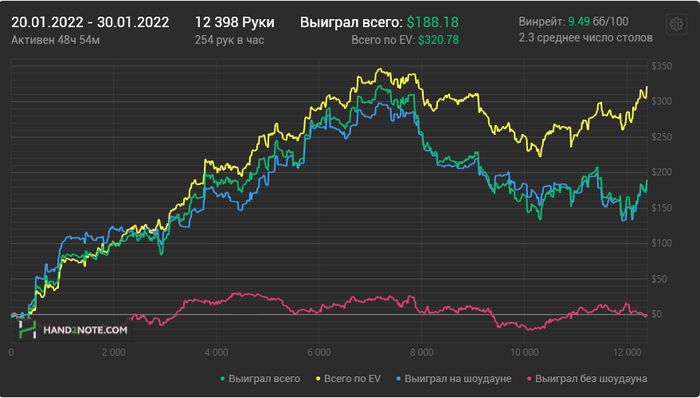
Task: Click the 10 000 x-axis label
Action: [x=524, y=352]
